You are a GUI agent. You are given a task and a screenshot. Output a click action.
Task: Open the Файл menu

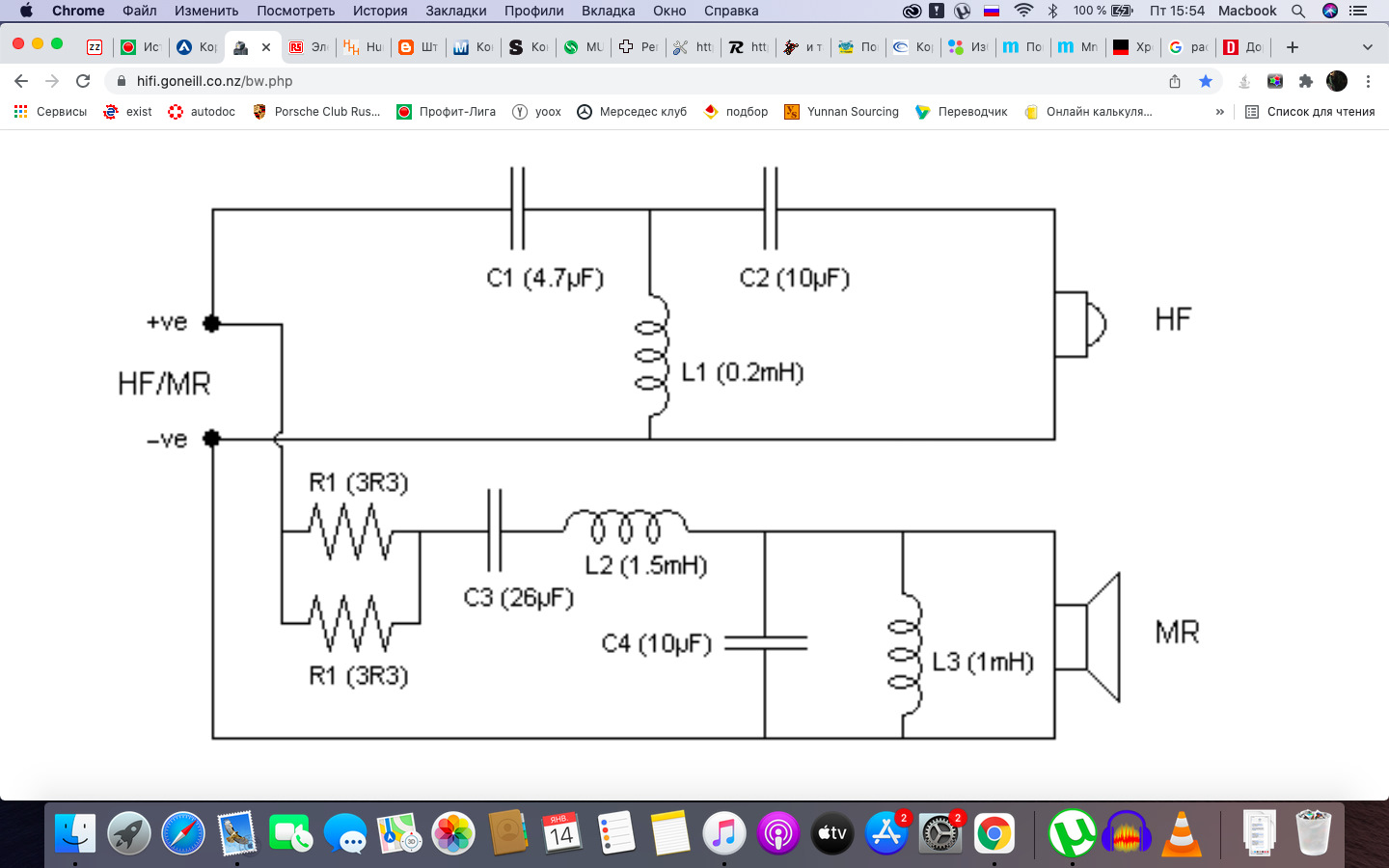[x=140, y=11]
